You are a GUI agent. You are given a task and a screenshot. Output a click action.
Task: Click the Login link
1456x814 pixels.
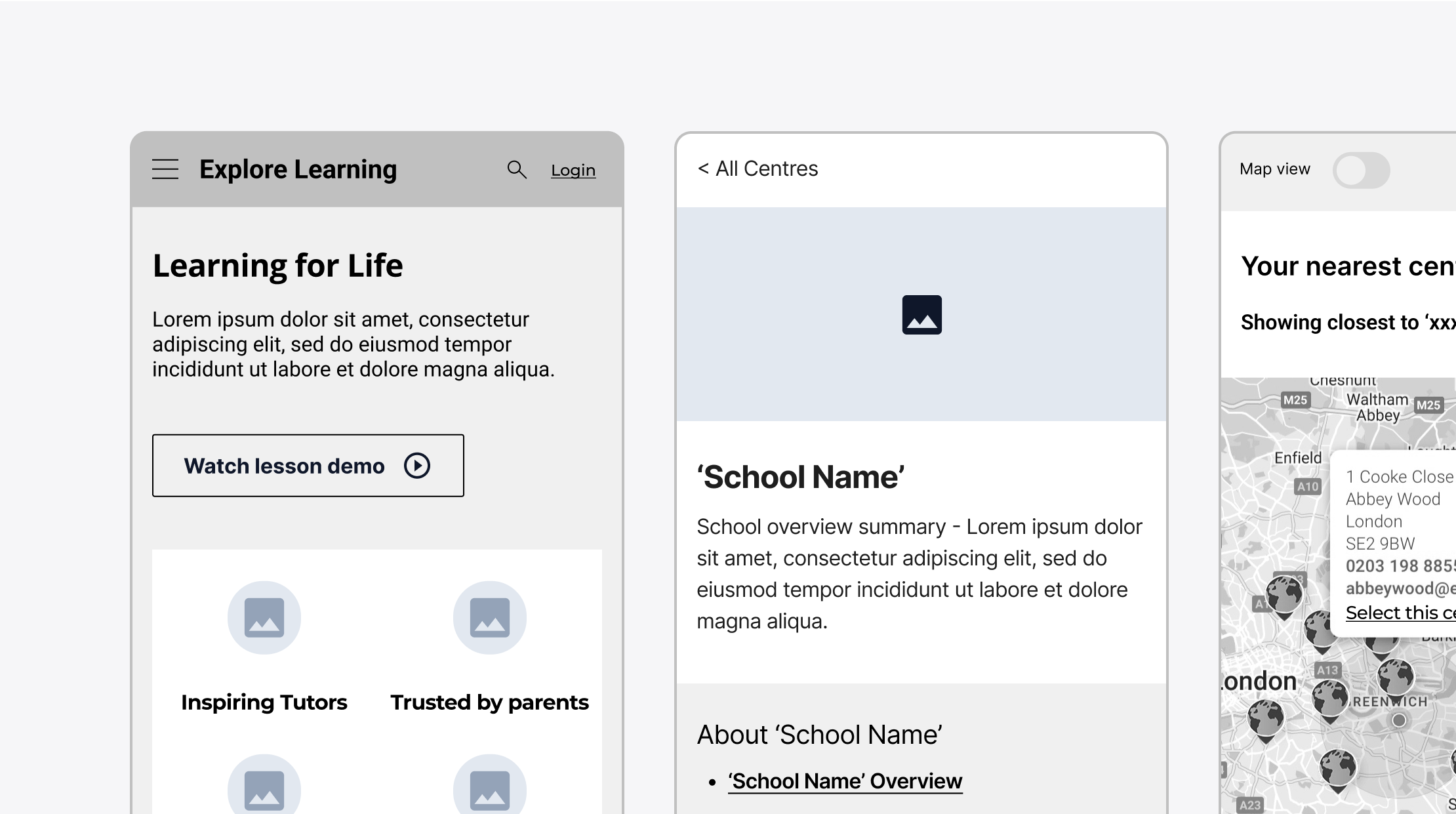pyautogui.click(x=573, y=171)
